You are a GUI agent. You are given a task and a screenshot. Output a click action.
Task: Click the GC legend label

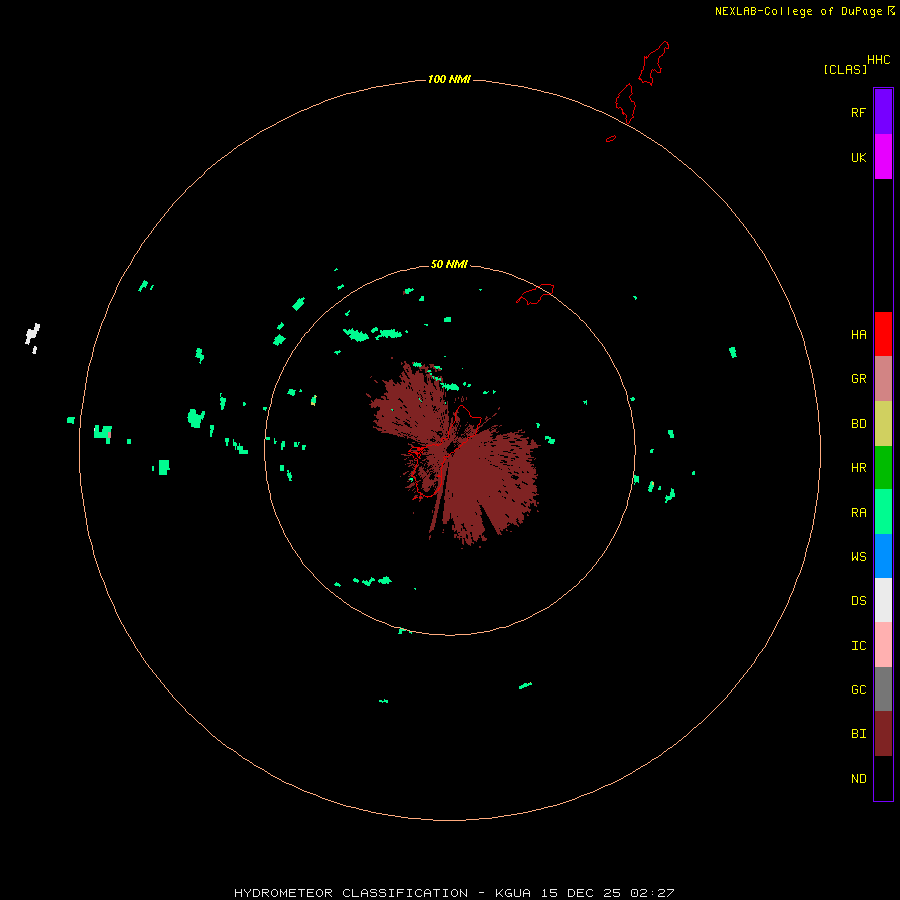tap(858, 690)
